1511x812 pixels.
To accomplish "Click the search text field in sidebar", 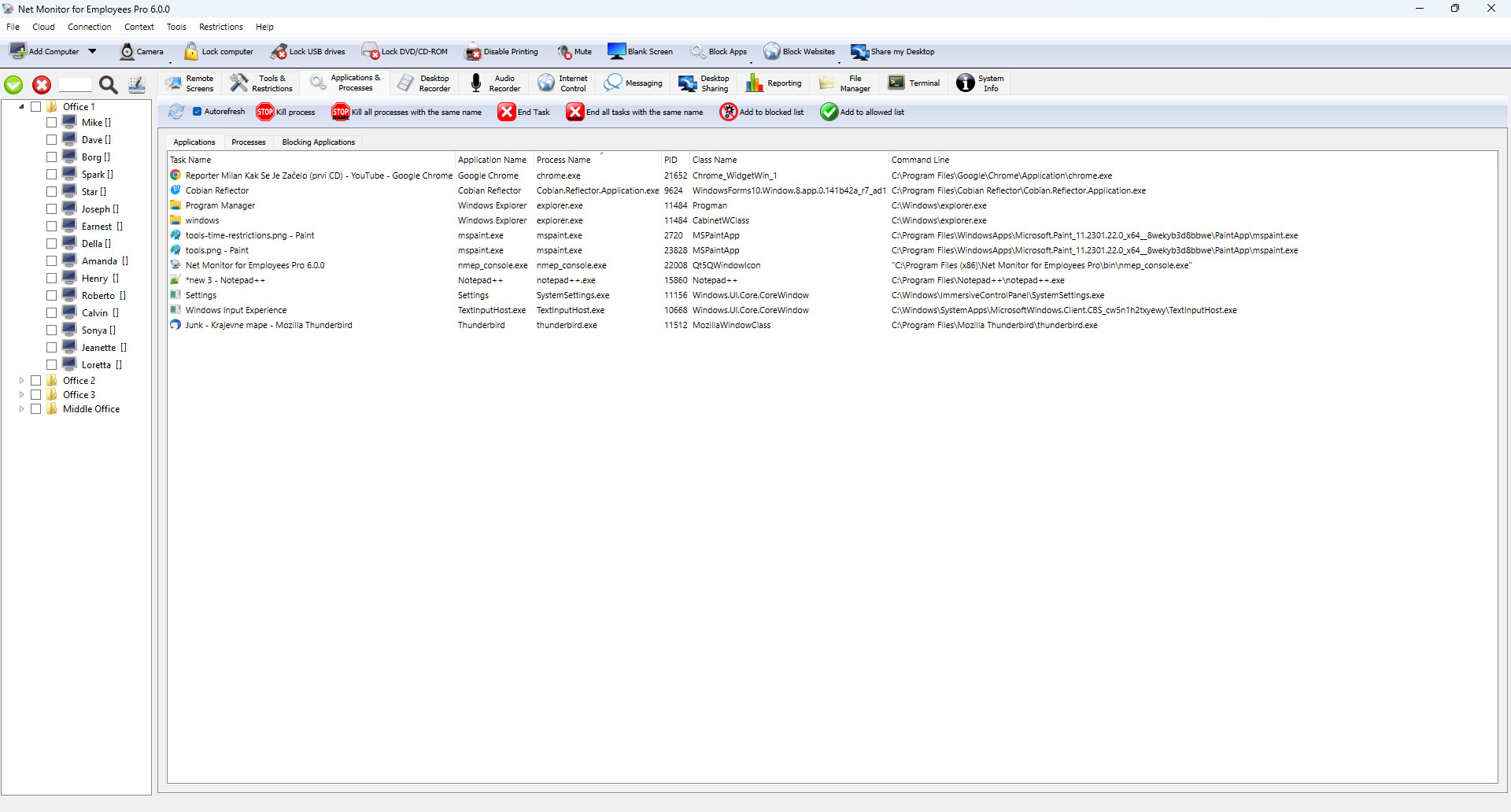I will [x=76, y=85].
